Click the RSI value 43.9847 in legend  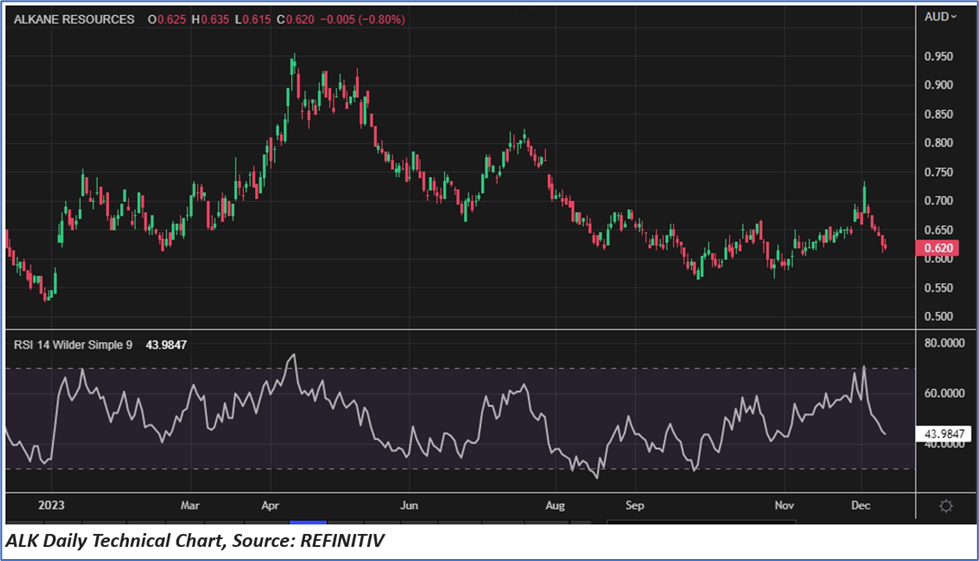166,344
